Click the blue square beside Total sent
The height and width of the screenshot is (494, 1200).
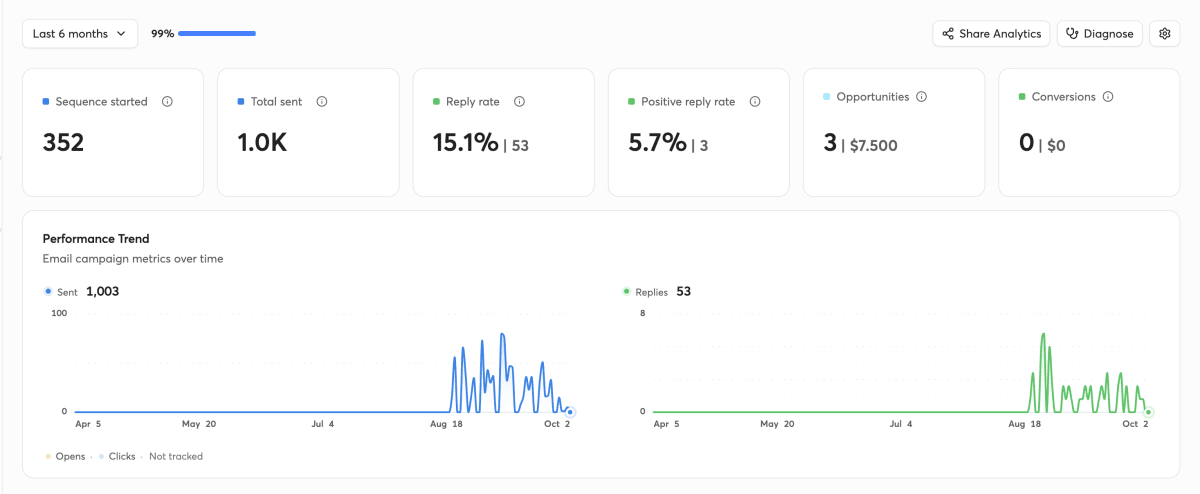tap(241, 101)
